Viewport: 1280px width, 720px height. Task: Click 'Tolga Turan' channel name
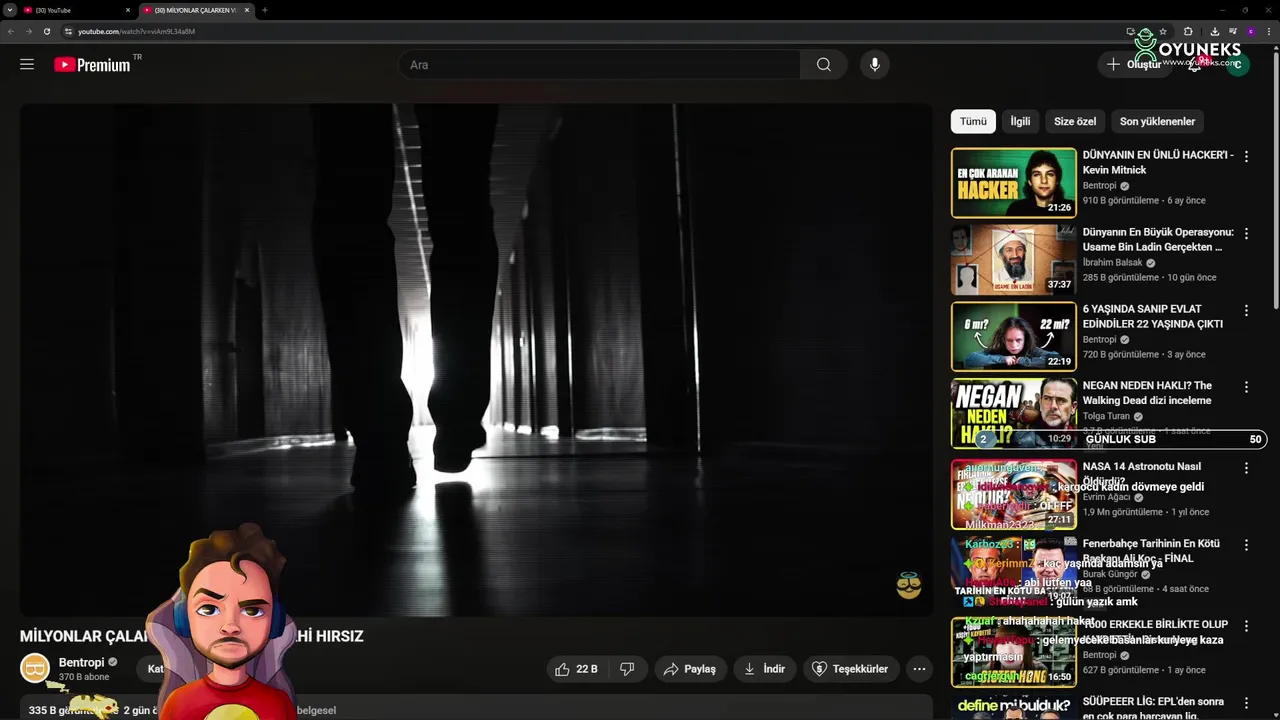click(x=1106, y=416)
